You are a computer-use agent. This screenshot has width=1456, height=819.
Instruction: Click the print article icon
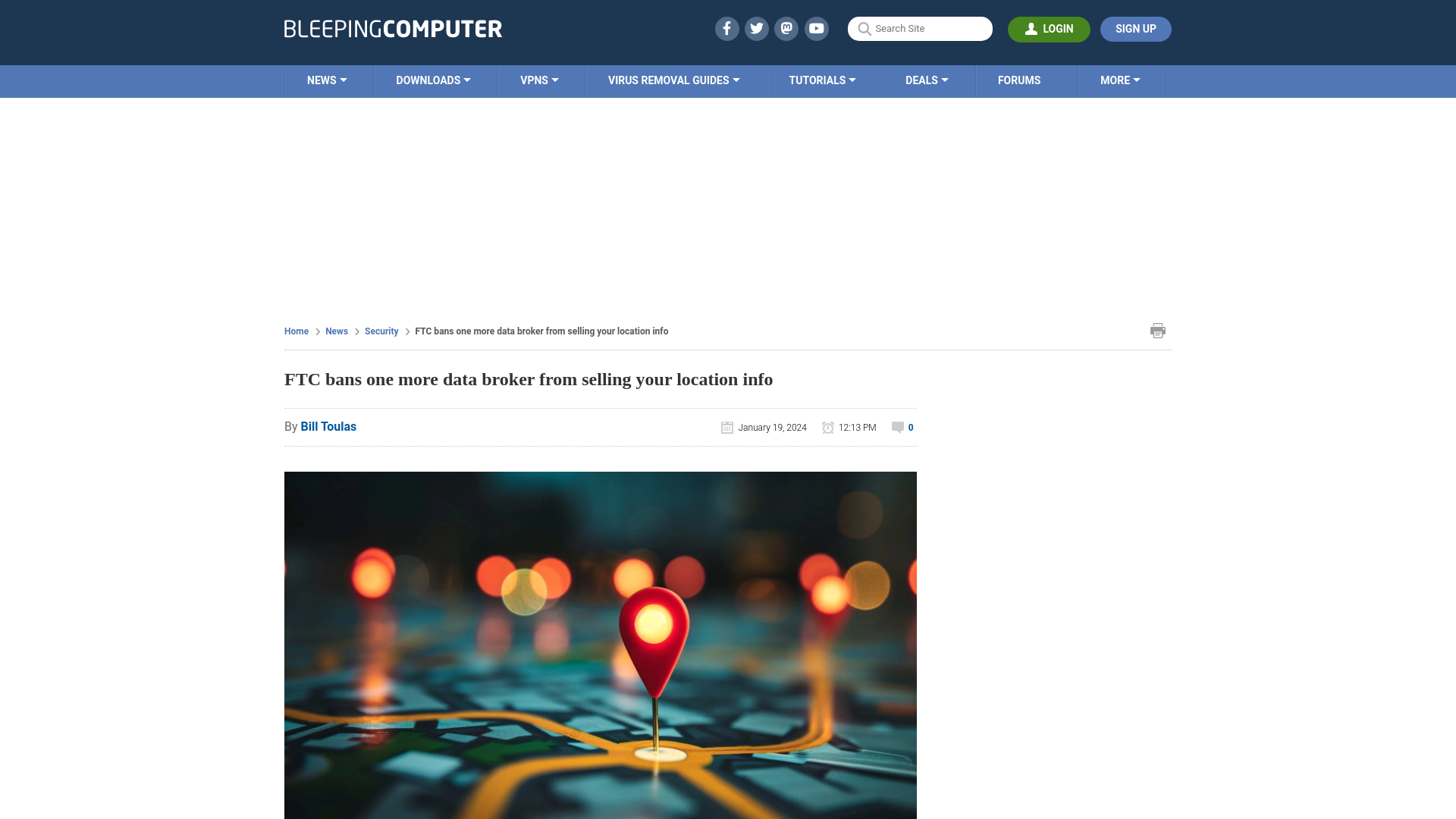1157,331
